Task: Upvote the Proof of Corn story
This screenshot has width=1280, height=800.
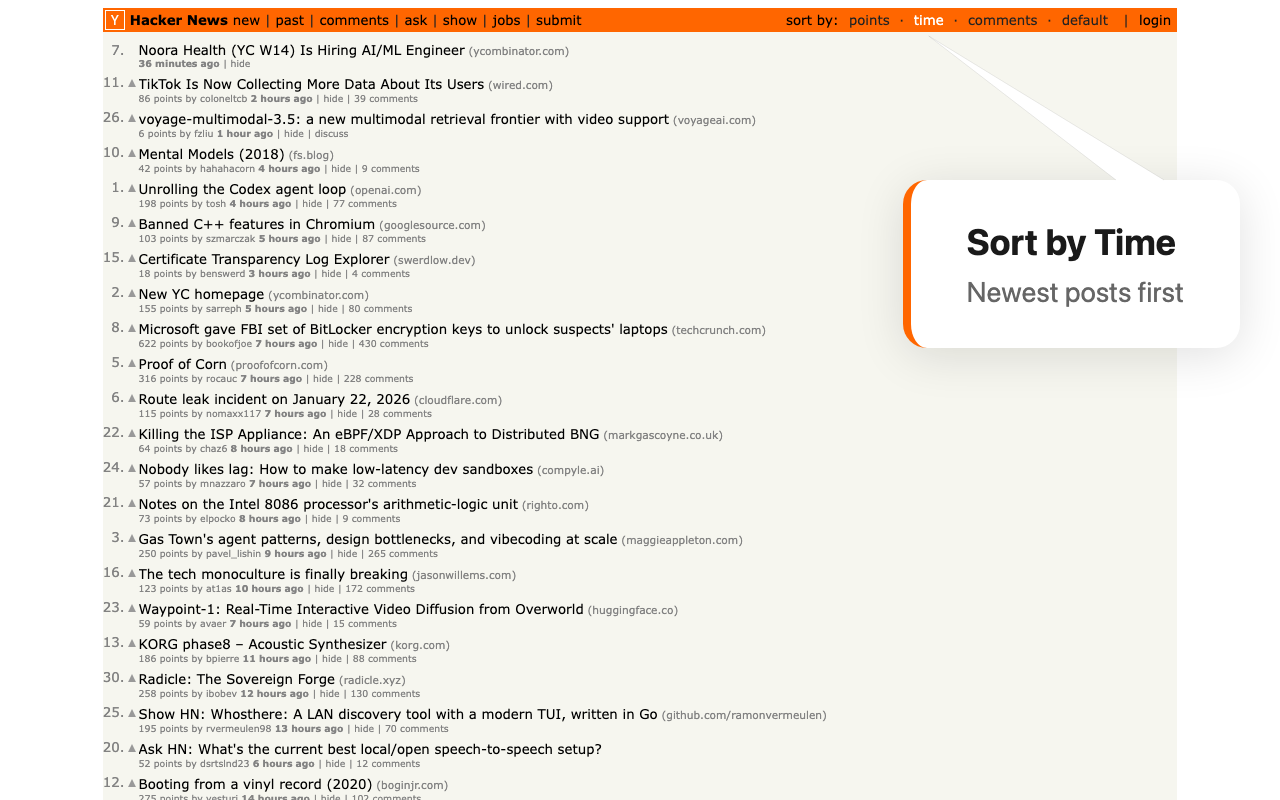Action: pos(132,363)
